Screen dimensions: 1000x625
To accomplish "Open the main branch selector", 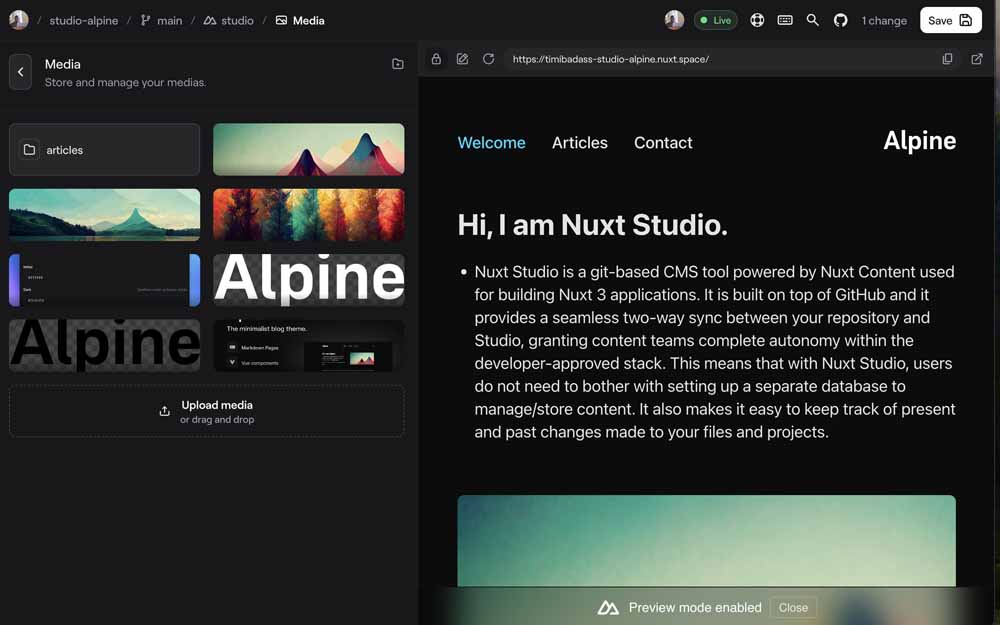I will 161,20.
